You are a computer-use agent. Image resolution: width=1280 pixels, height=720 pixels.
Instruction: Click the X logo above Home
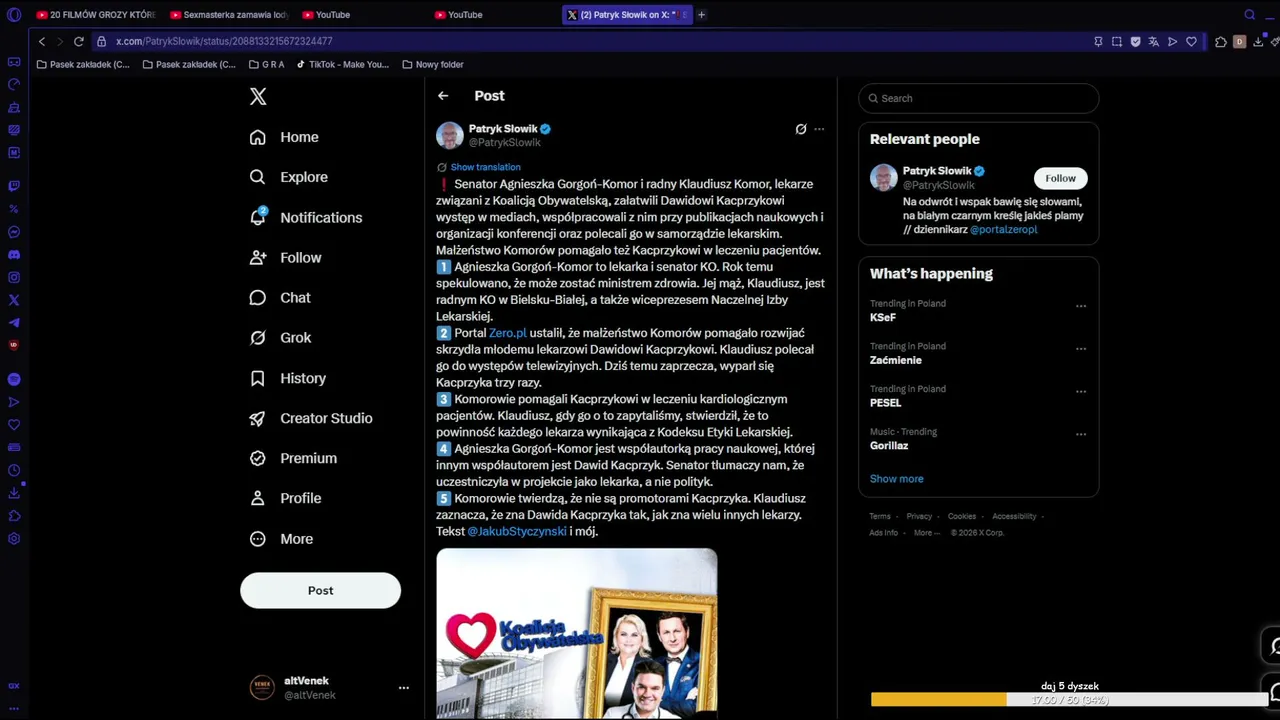(258, 97)
